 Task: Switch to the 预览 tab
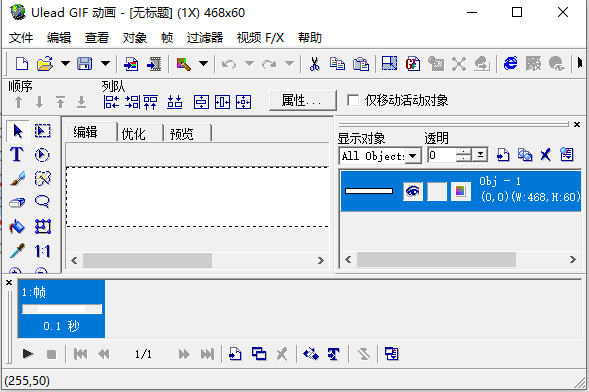187,134
